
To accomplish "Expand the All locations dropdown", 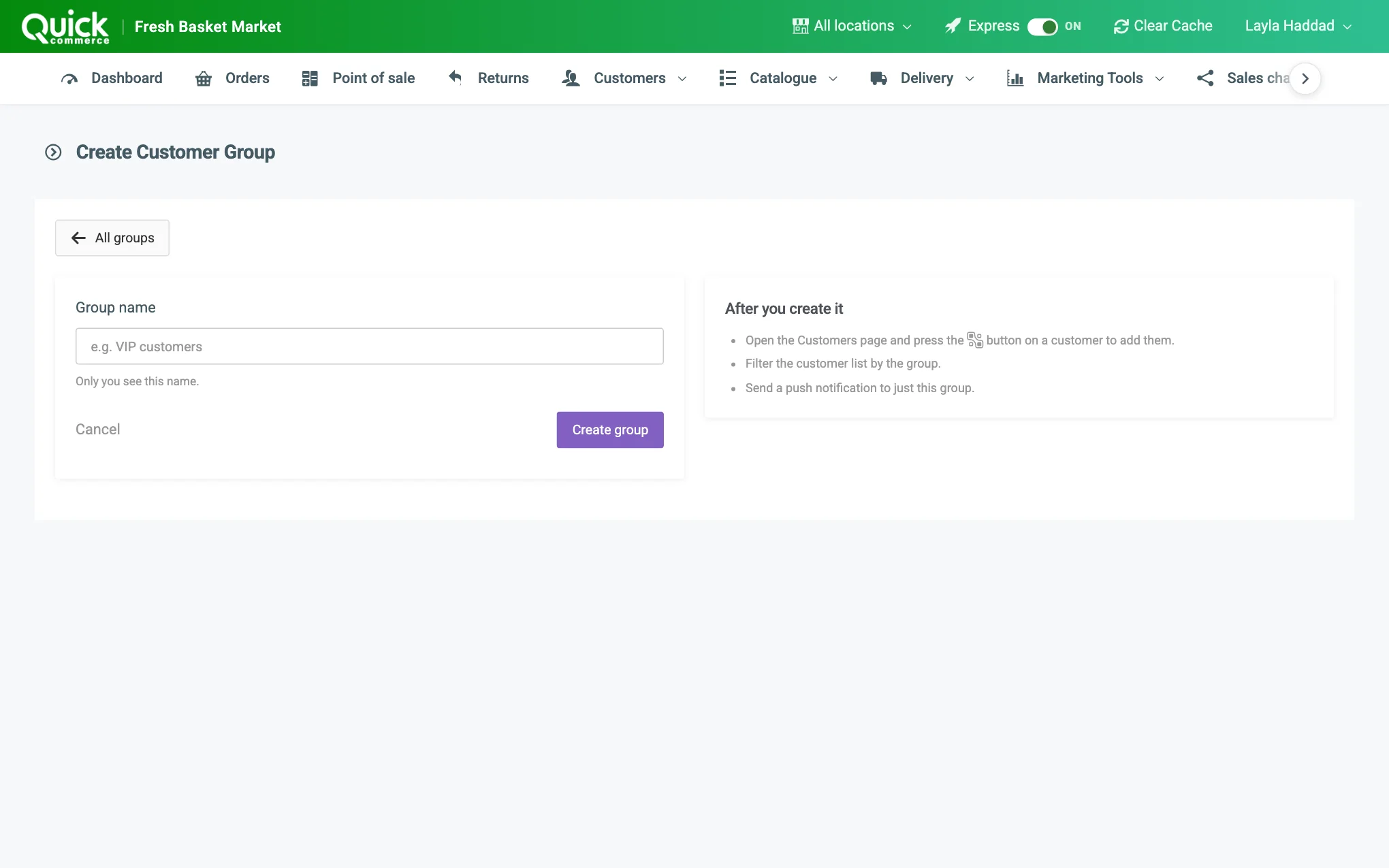I will [852, 26].
